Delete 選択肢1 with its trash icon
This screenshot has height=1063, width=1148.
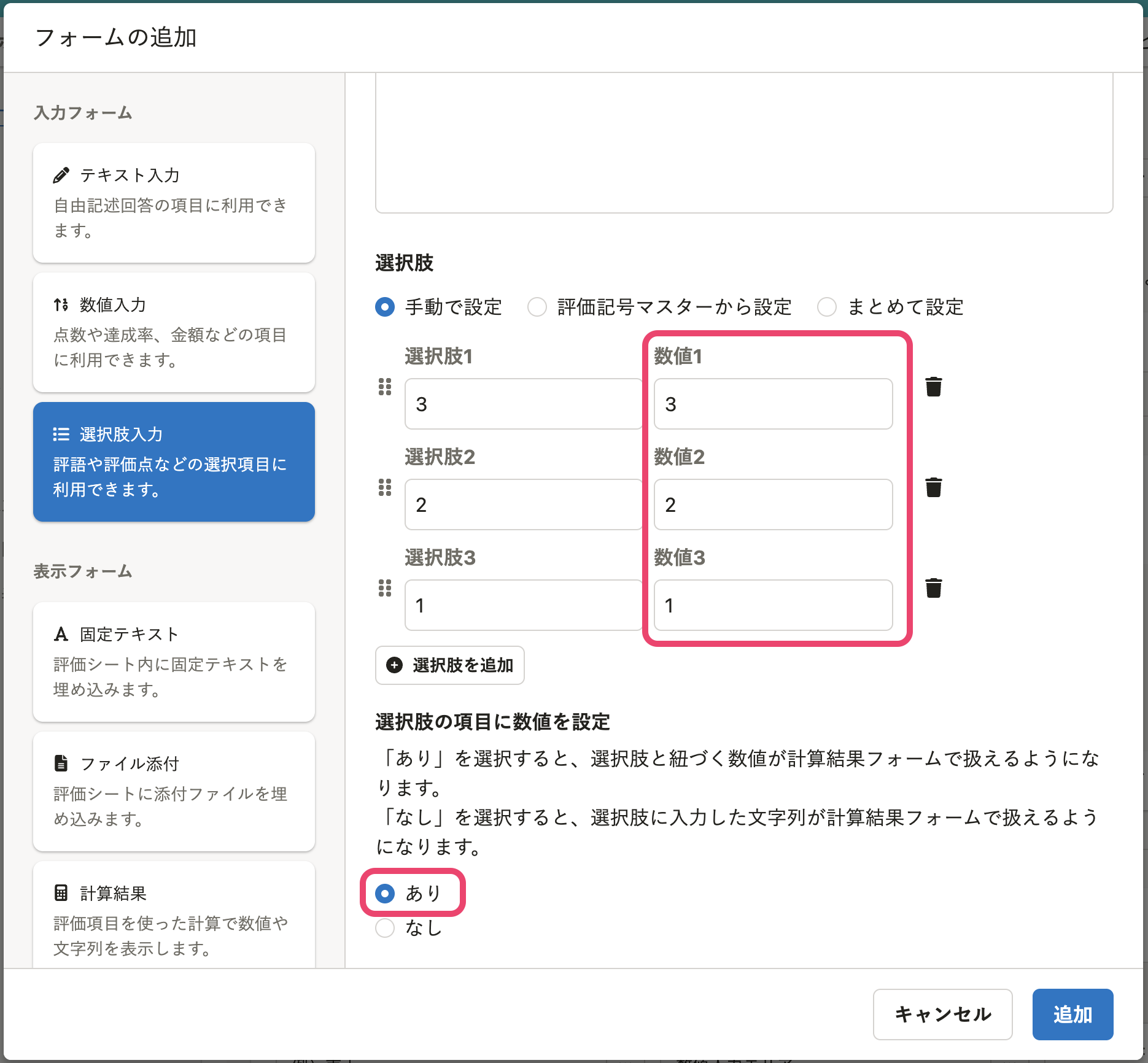click(x=933, y=387)
